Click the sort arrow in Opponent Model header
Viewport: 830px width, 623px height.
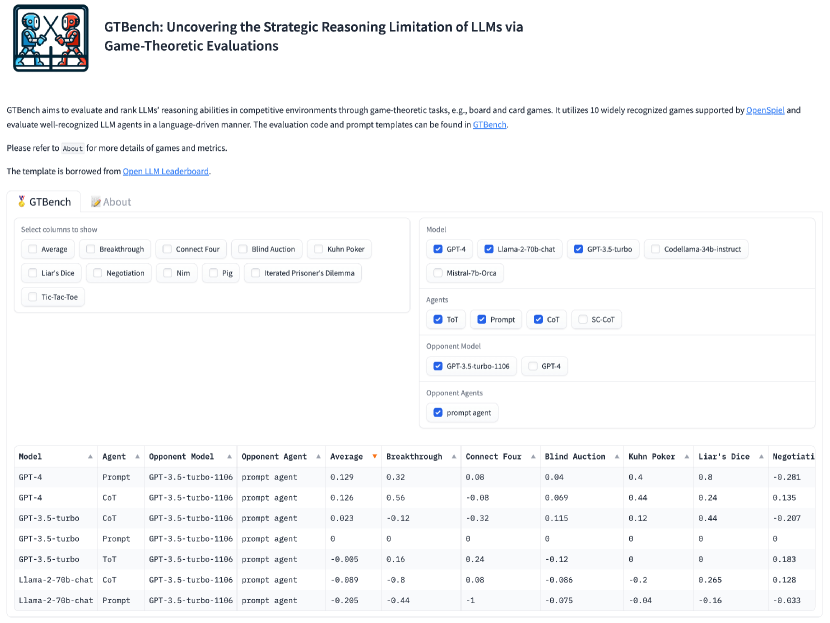pyautogui.click(x=227, y=457)
